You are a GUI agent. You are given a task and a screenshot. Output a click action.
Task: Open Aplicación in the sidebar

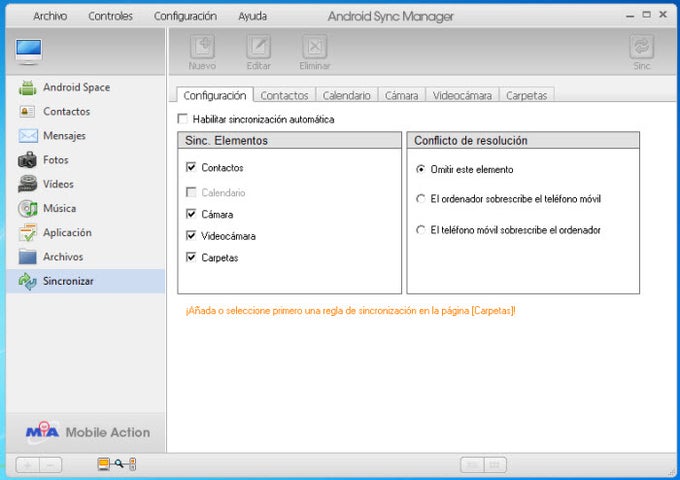point(85,233)
